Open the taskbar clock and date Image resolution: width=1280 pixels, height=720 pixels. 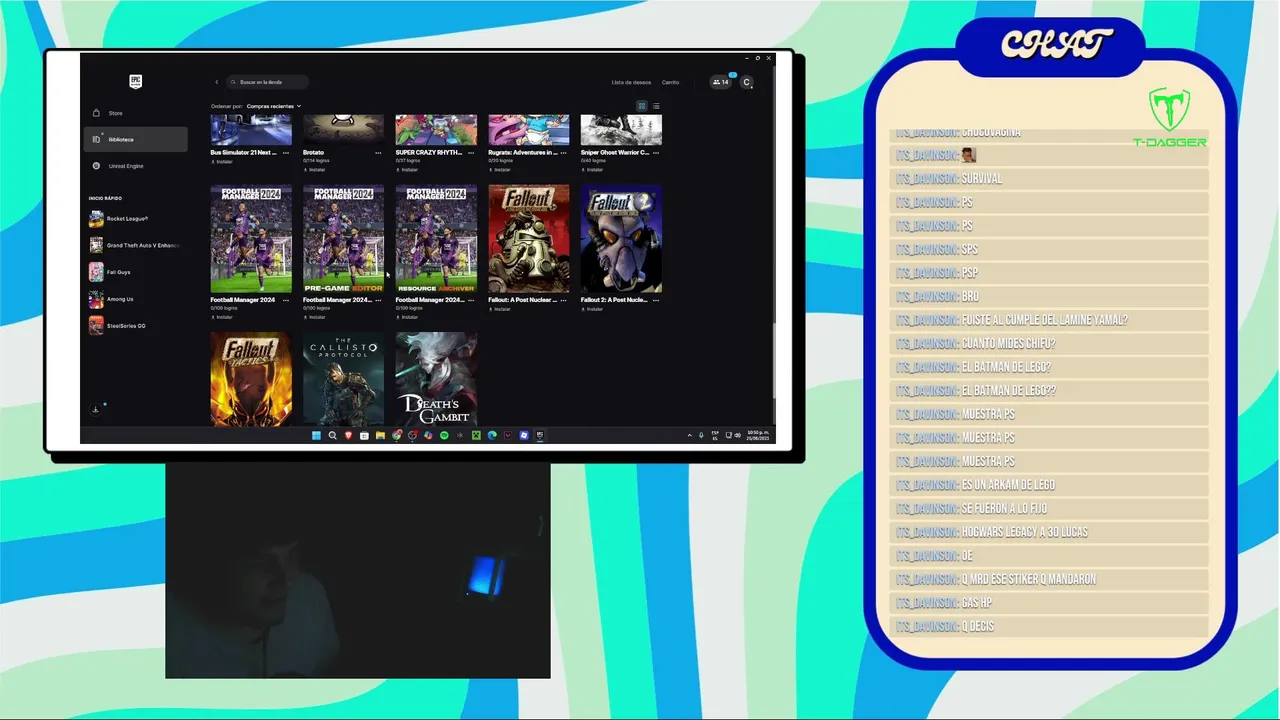click(756, 435)
